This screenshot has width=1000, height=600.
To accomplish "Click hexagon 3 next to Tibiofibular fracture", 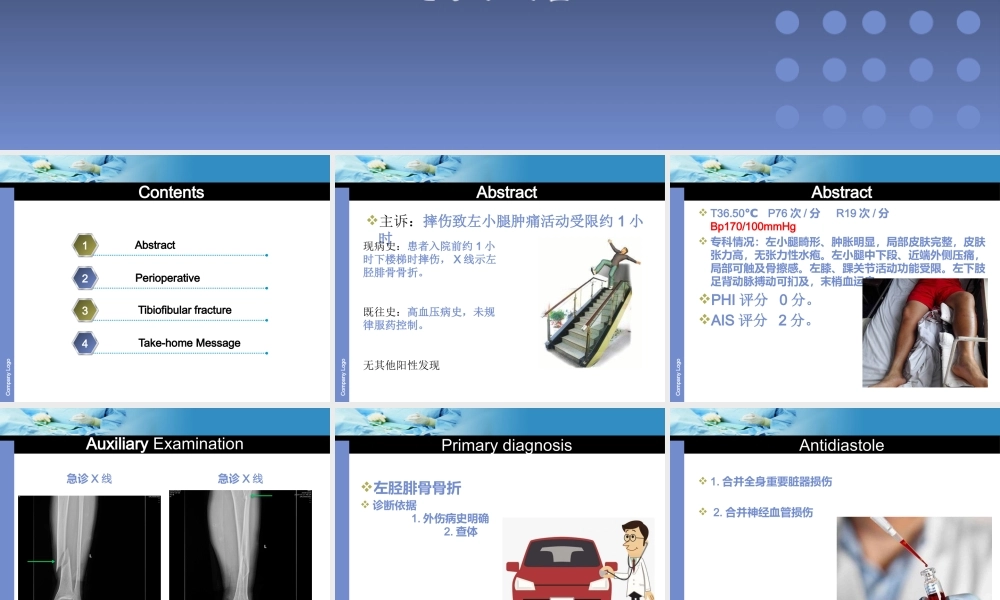I will coord(84,310).
